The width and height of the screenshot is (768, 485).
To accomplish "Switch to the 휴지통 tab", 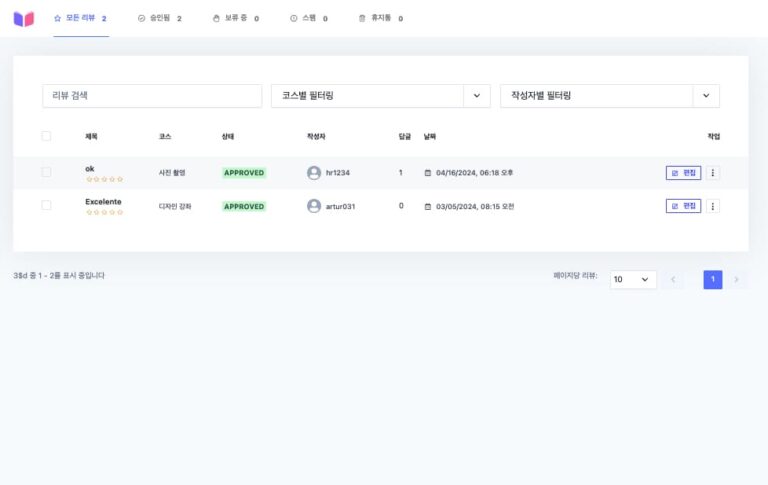I will tap(380, 18).
